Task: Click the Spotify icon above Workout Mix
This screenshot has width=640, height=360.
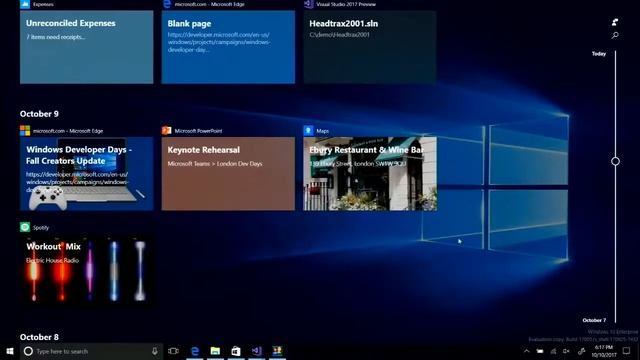Action: pyautogui.click(x=25, y=227)
